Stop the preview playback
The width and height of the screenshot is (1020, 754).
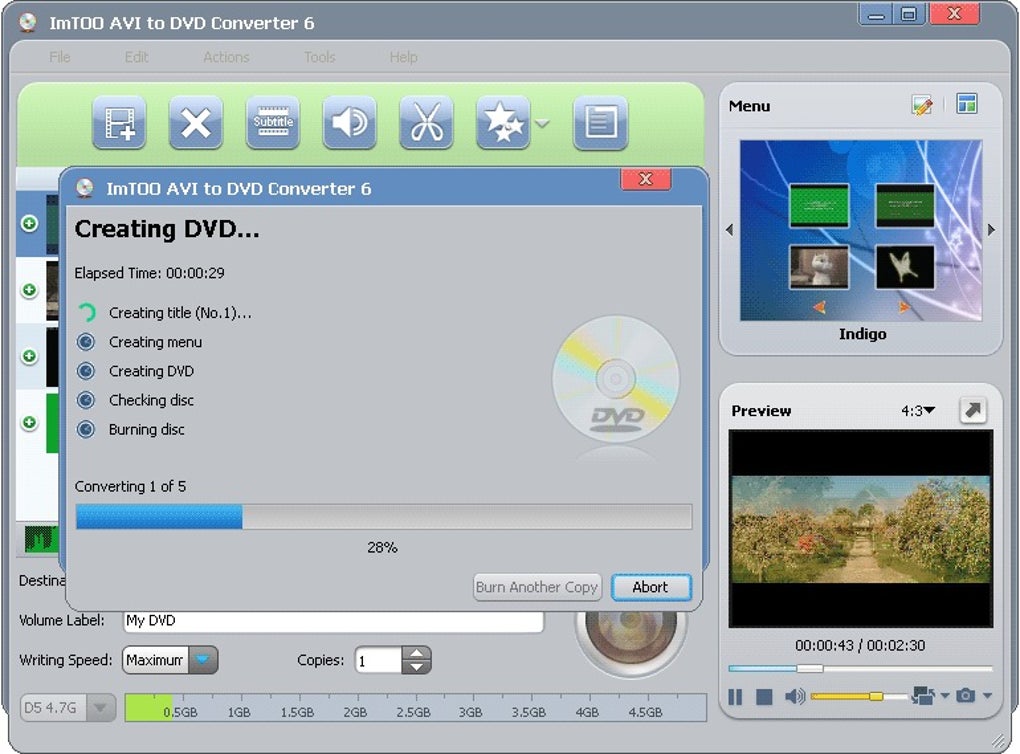(764, 697)
